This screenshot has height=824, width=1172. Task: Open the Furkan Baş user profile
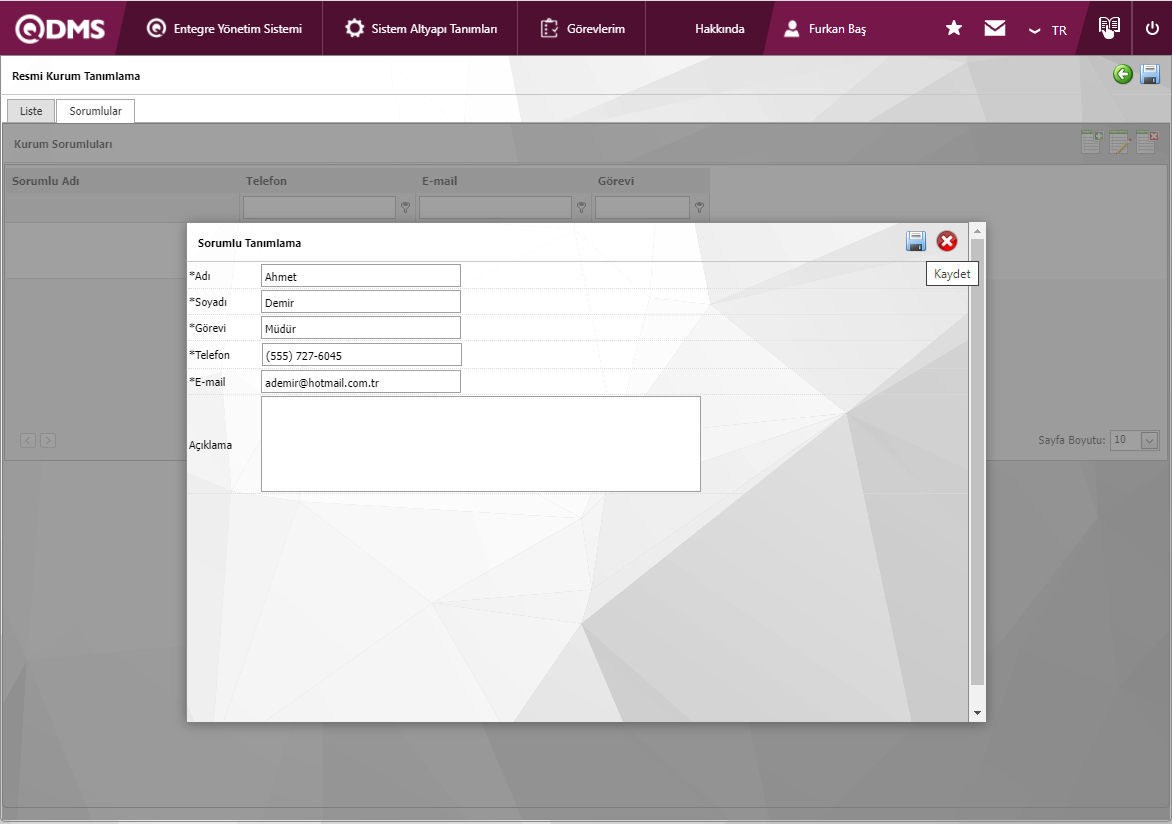point(825,29)
